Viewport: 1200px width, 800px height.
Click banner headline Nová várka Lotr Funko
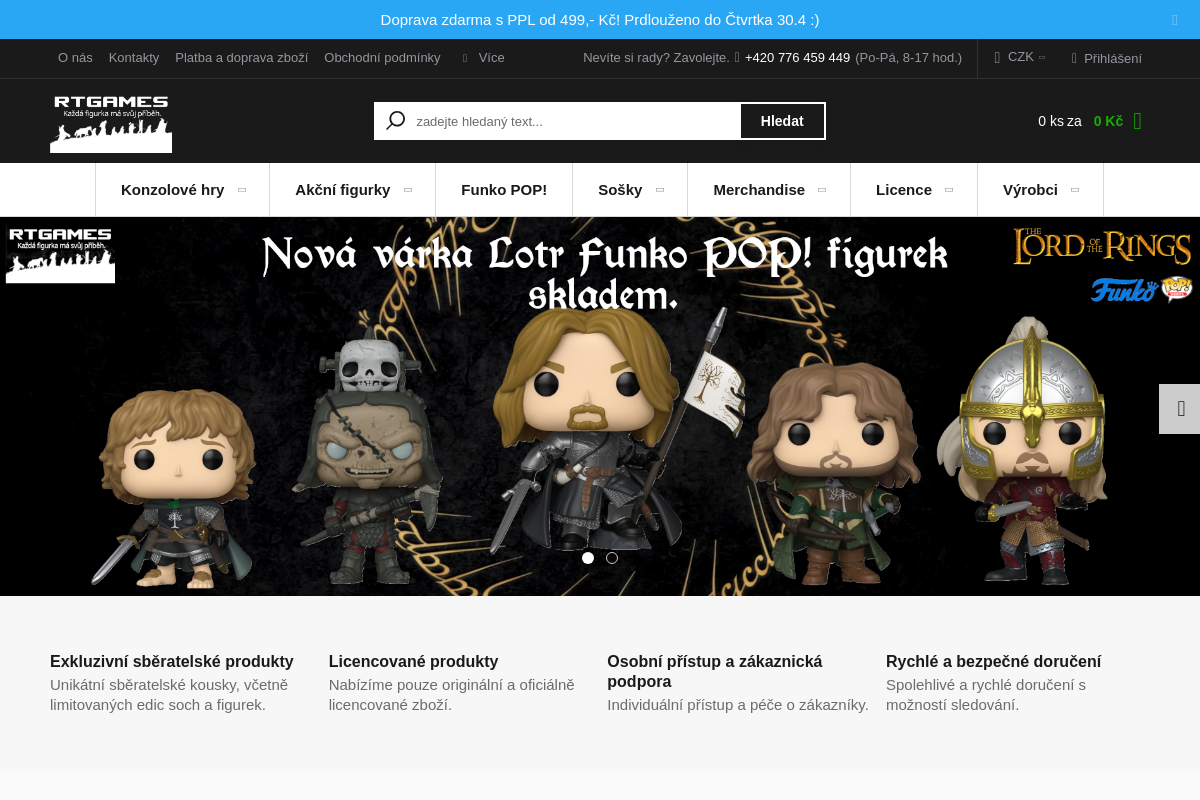(x=604, y=273)
